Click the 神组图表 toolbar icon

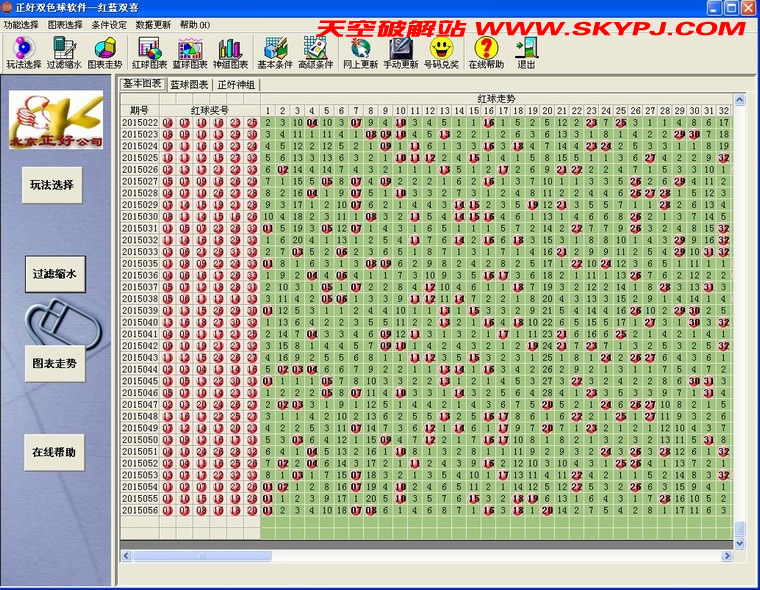230,52
